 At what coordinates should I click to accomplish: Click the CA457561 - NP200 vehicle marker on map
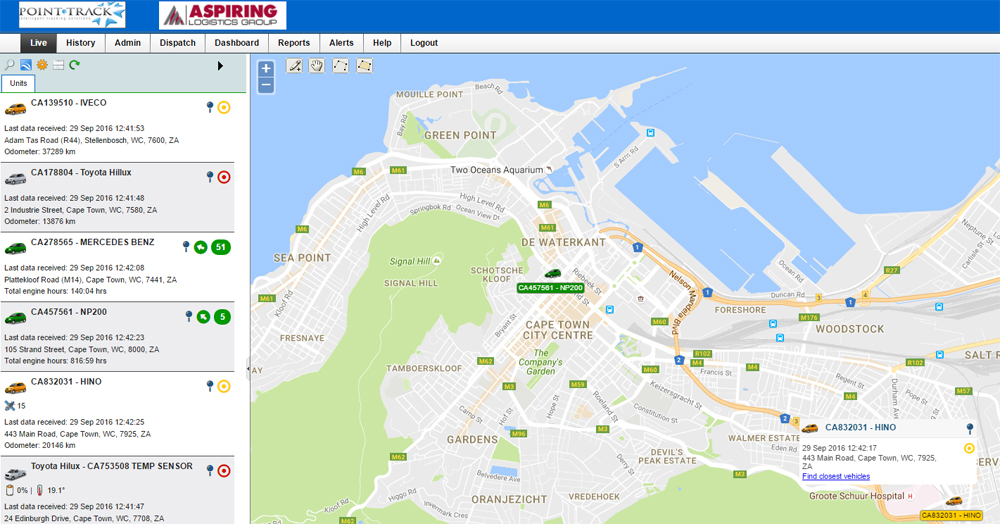pos(552,273)
